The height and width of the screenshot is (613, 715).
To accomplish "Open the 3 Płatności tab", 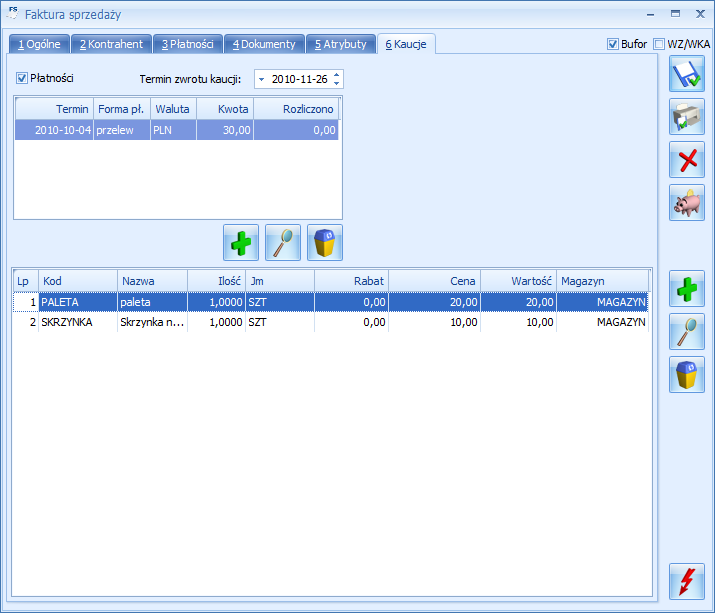I will pos(188,44).
